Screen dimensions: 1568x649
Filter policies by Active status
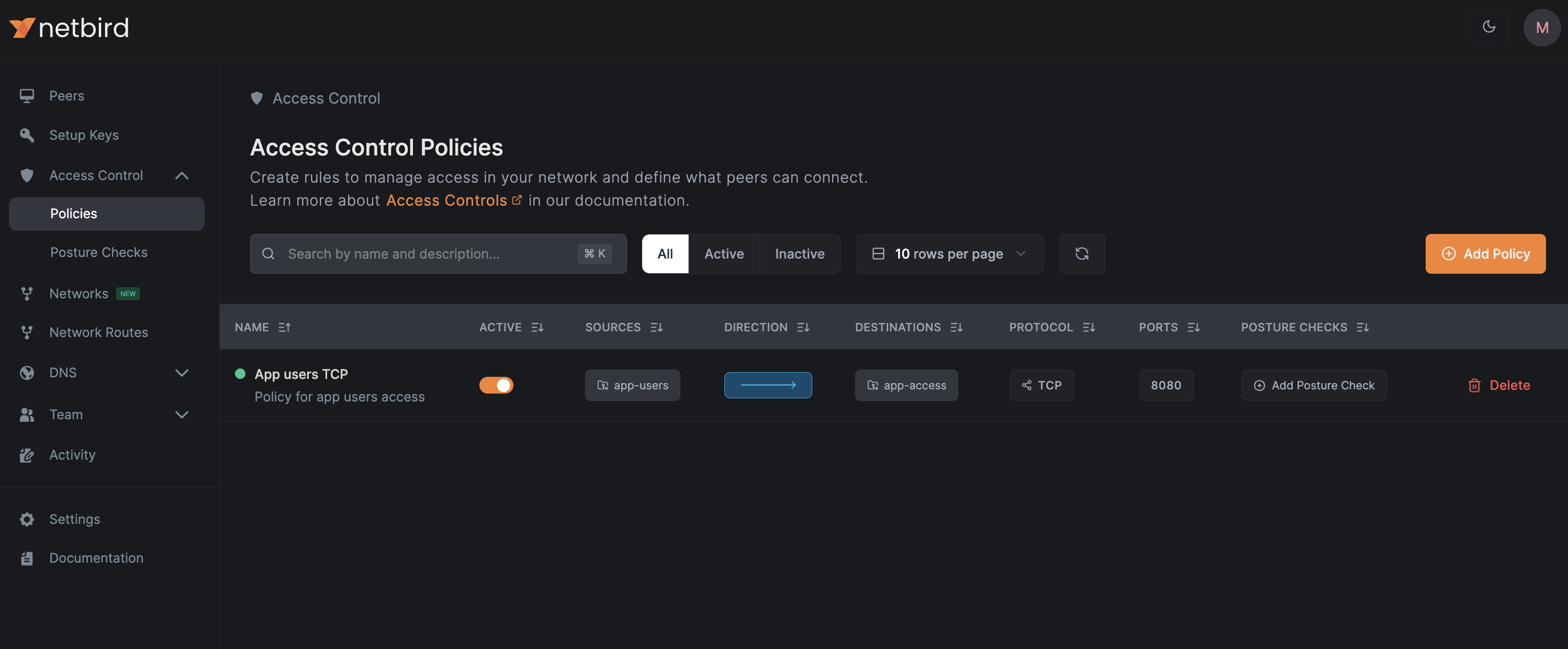pyautogui.click(x=723, y=254)
